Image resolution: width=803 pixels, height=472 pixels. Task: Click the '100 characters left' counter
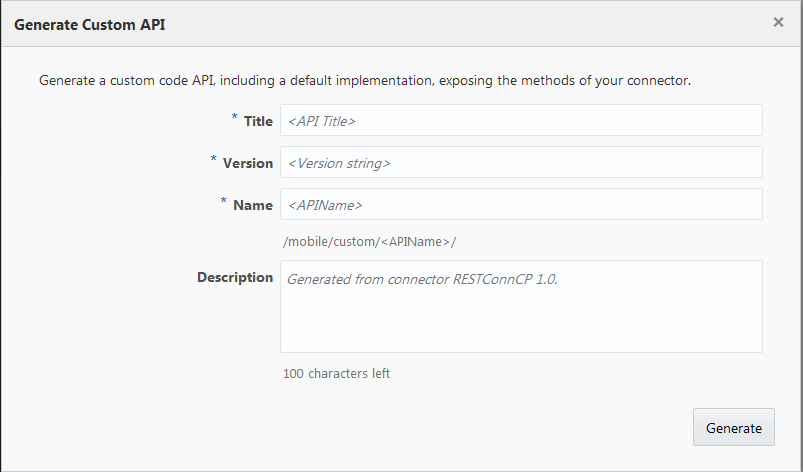point(336,373)
